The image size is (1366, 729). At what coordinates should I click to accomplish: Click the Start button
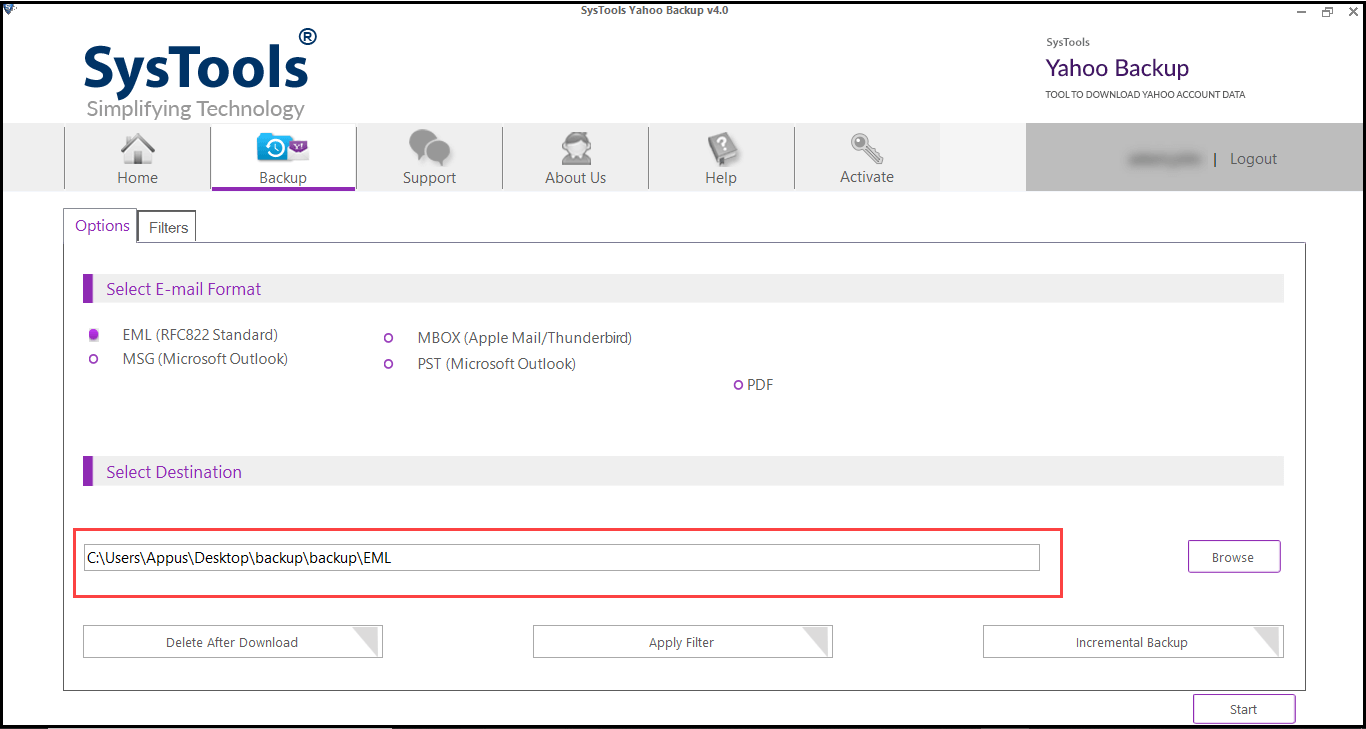pos(1244,709)
